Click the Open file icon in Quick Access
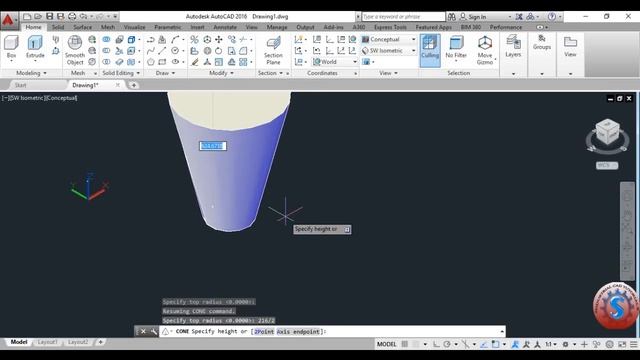This screenshot has width=640, height=360. click(38, 16)
